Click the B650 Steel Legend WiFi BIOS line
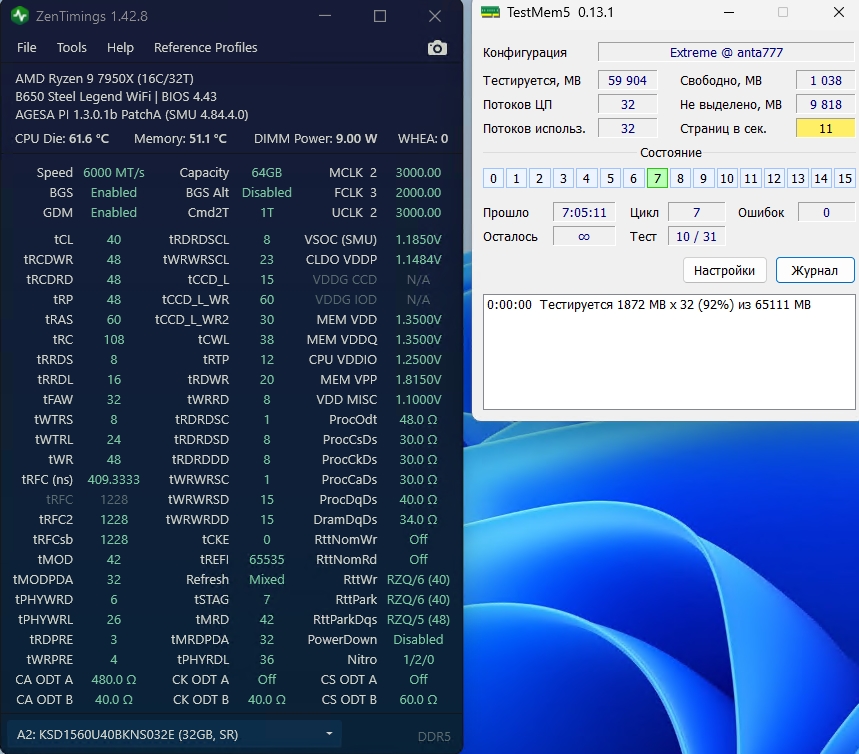 [x=116, y=96]
